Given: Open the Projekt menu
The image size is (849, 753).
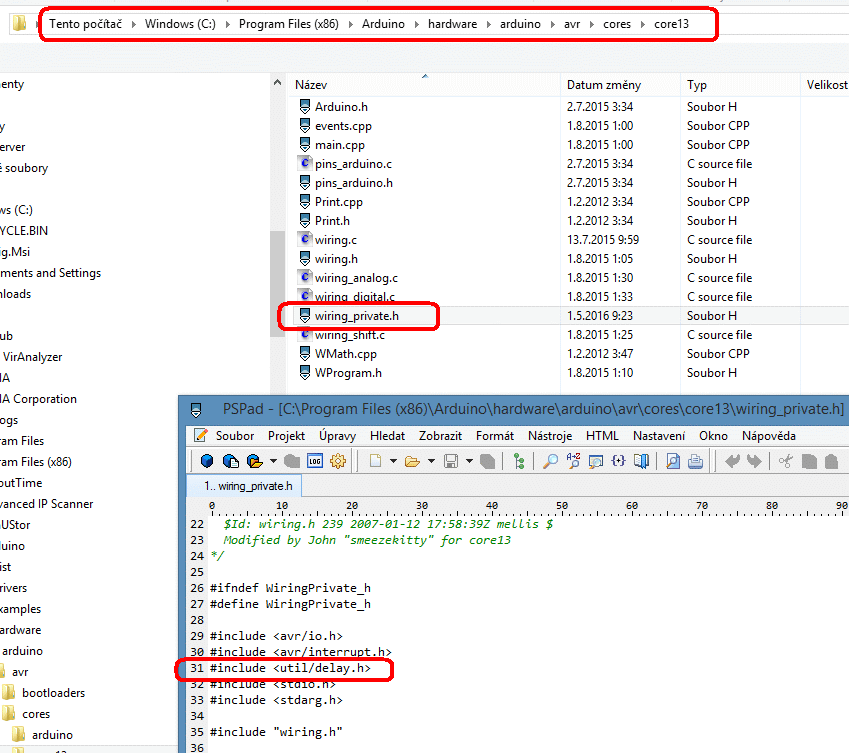Looking at the screenshot, I should click(x=286, y=436).
